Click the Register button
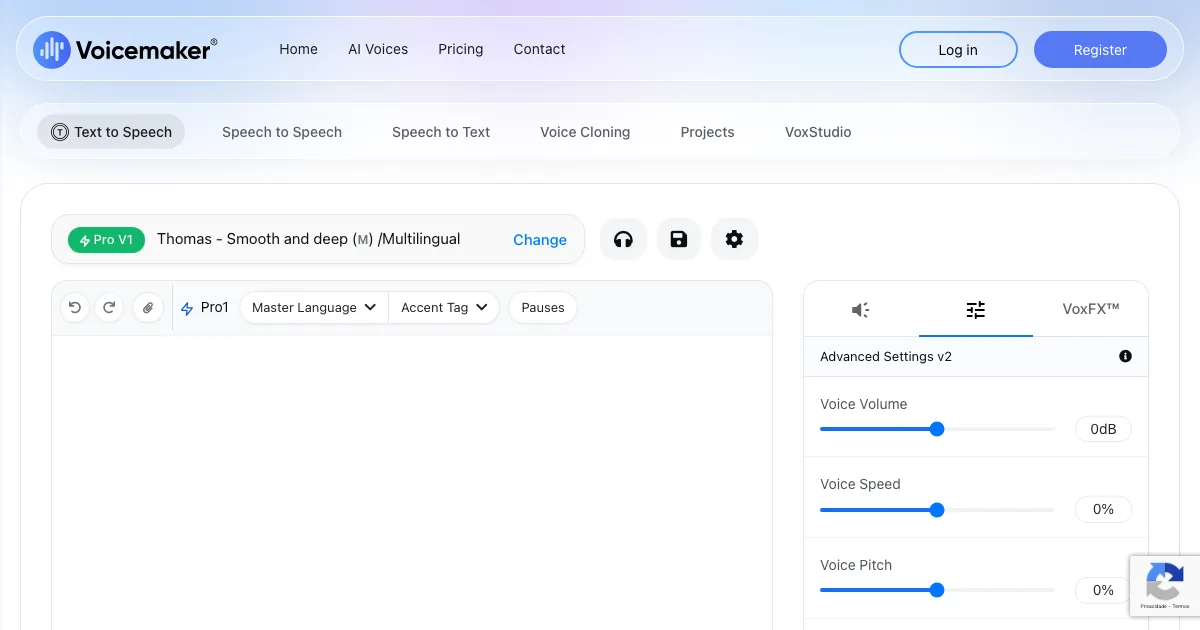This screenshot has width=1200, height=630. pos(1099,50)
